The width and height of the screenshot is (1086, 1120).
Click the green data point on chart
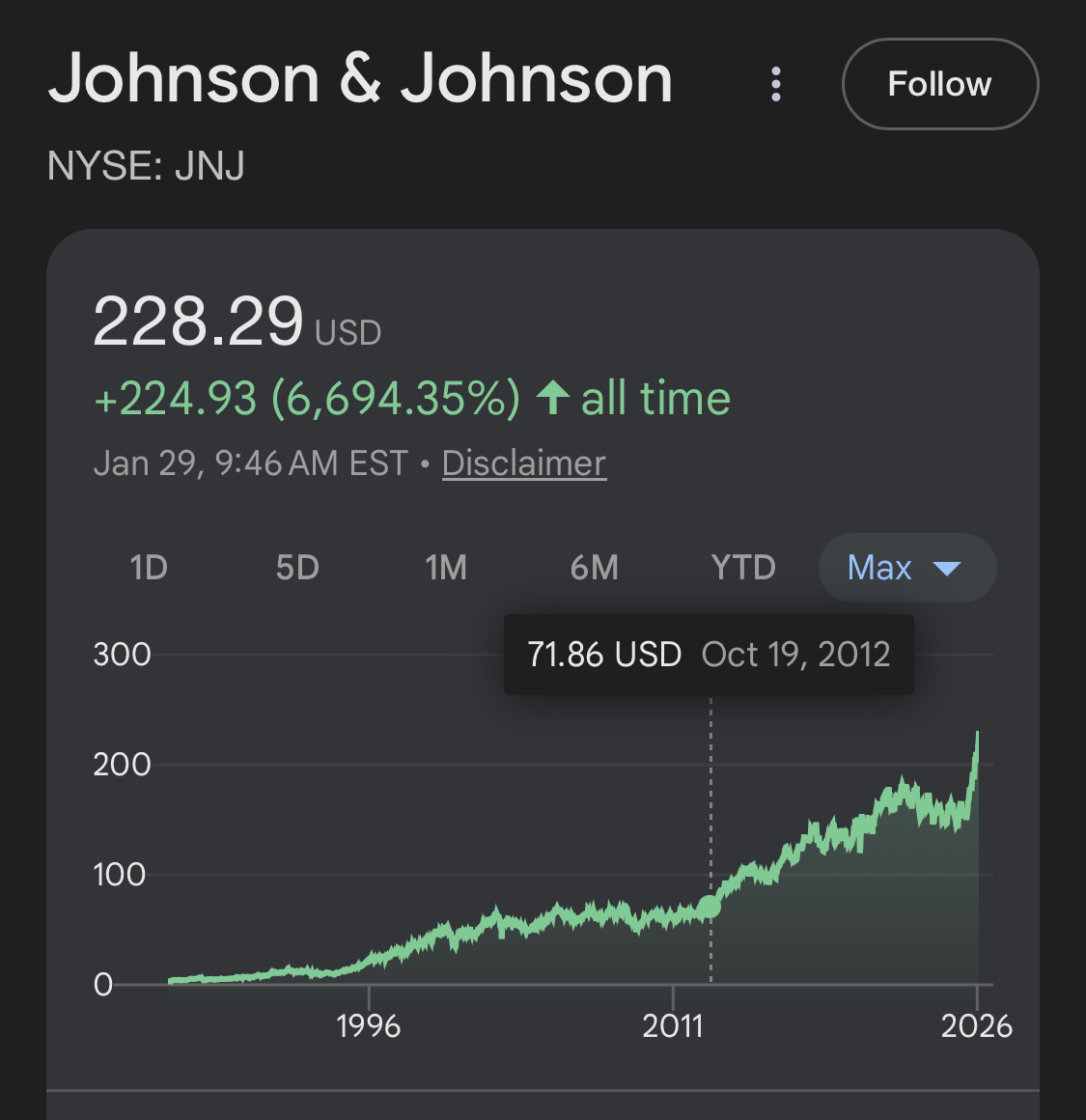(x=710, y=907)
